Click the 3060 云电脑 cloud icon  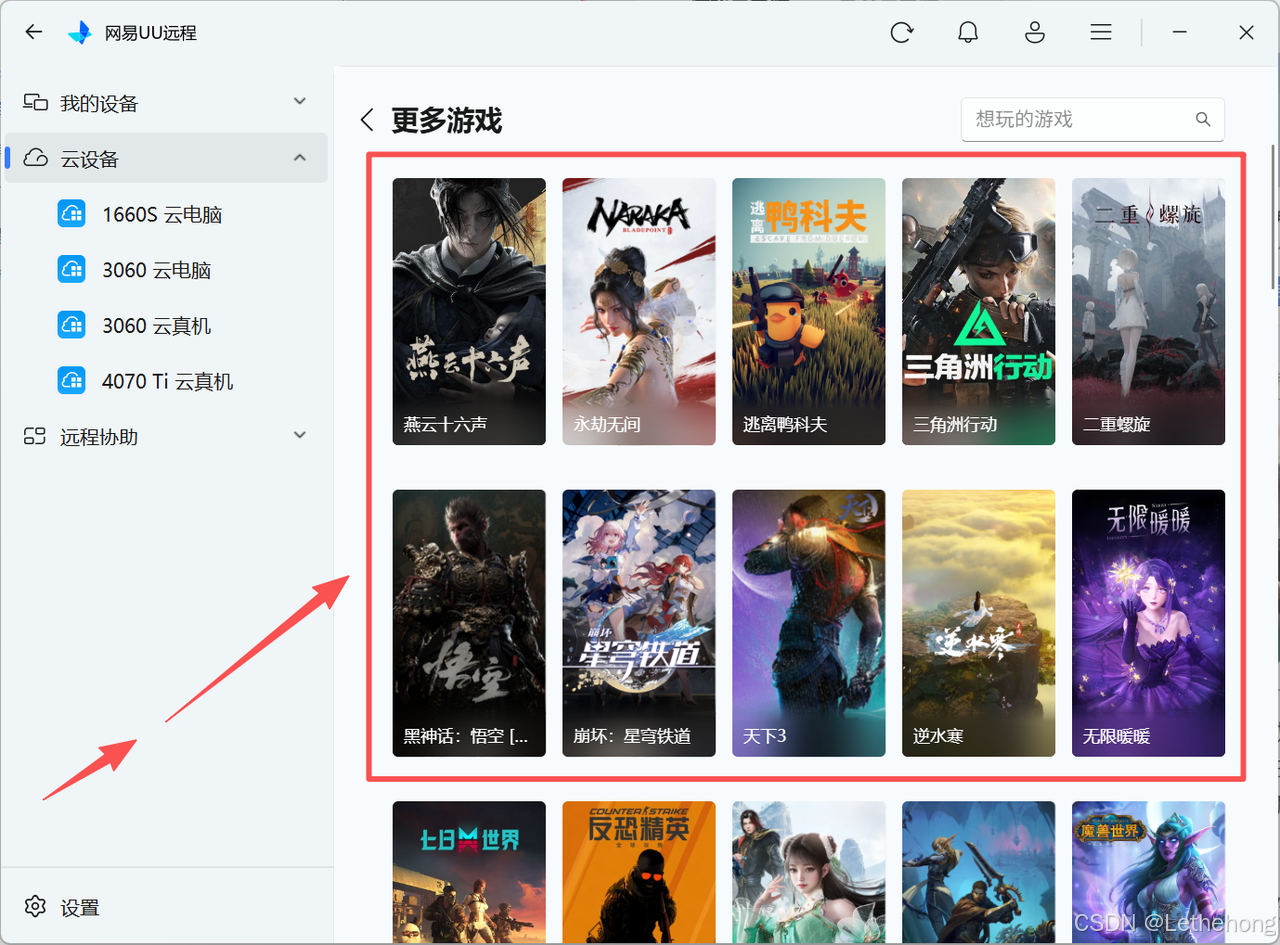[x=71, y=270]
